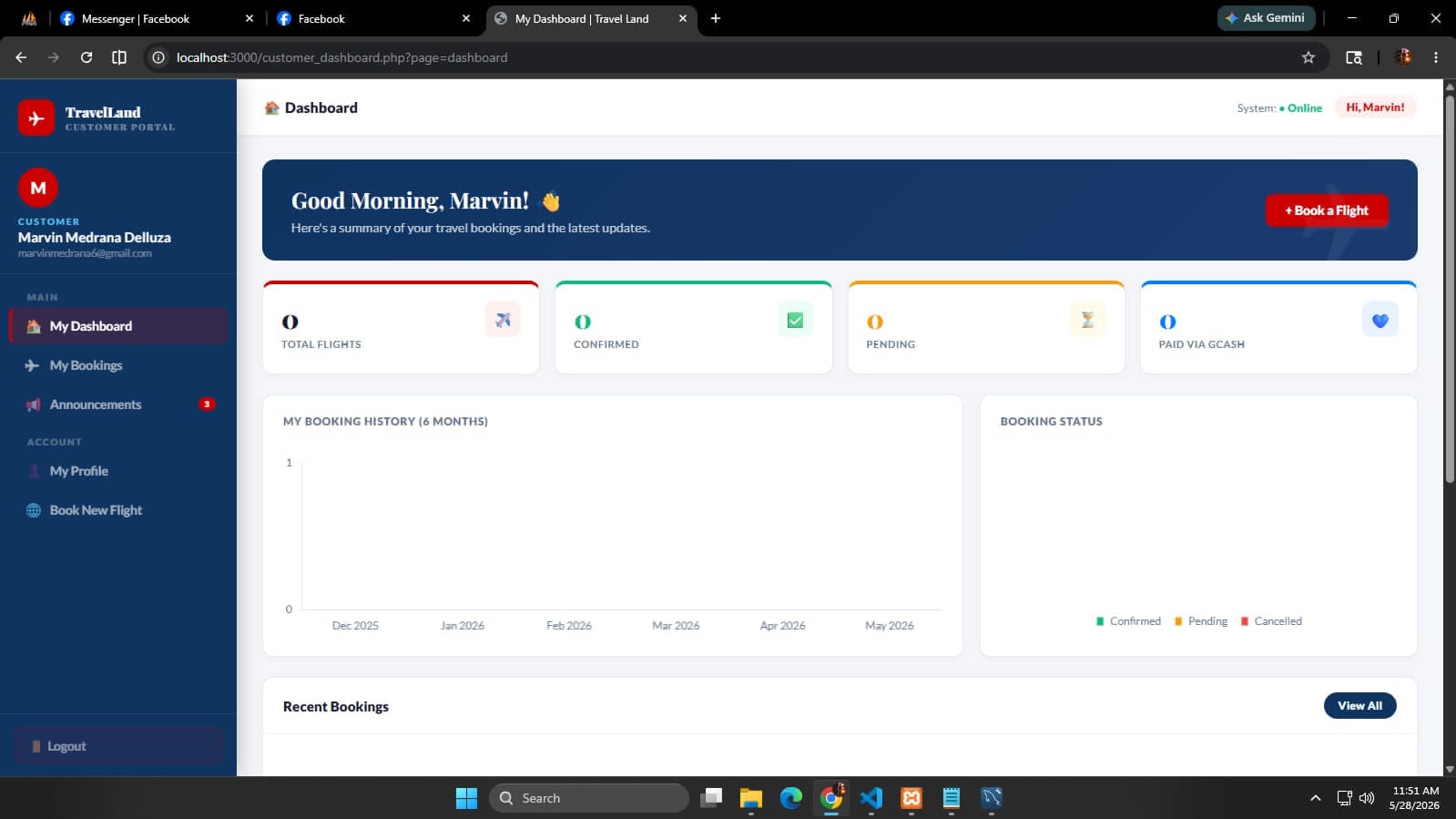Click the green Online status text
1456x819 pixels.
tap(1305, 108)
